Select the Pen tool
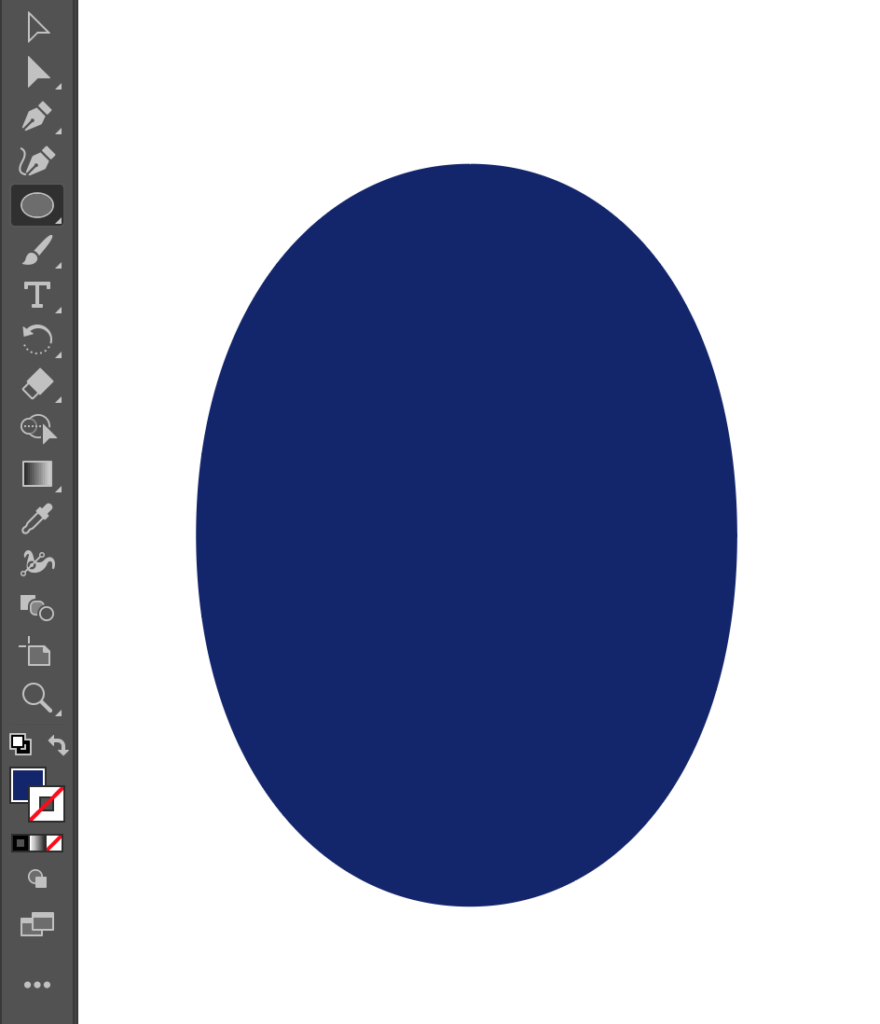 click(x=37, y=116)
